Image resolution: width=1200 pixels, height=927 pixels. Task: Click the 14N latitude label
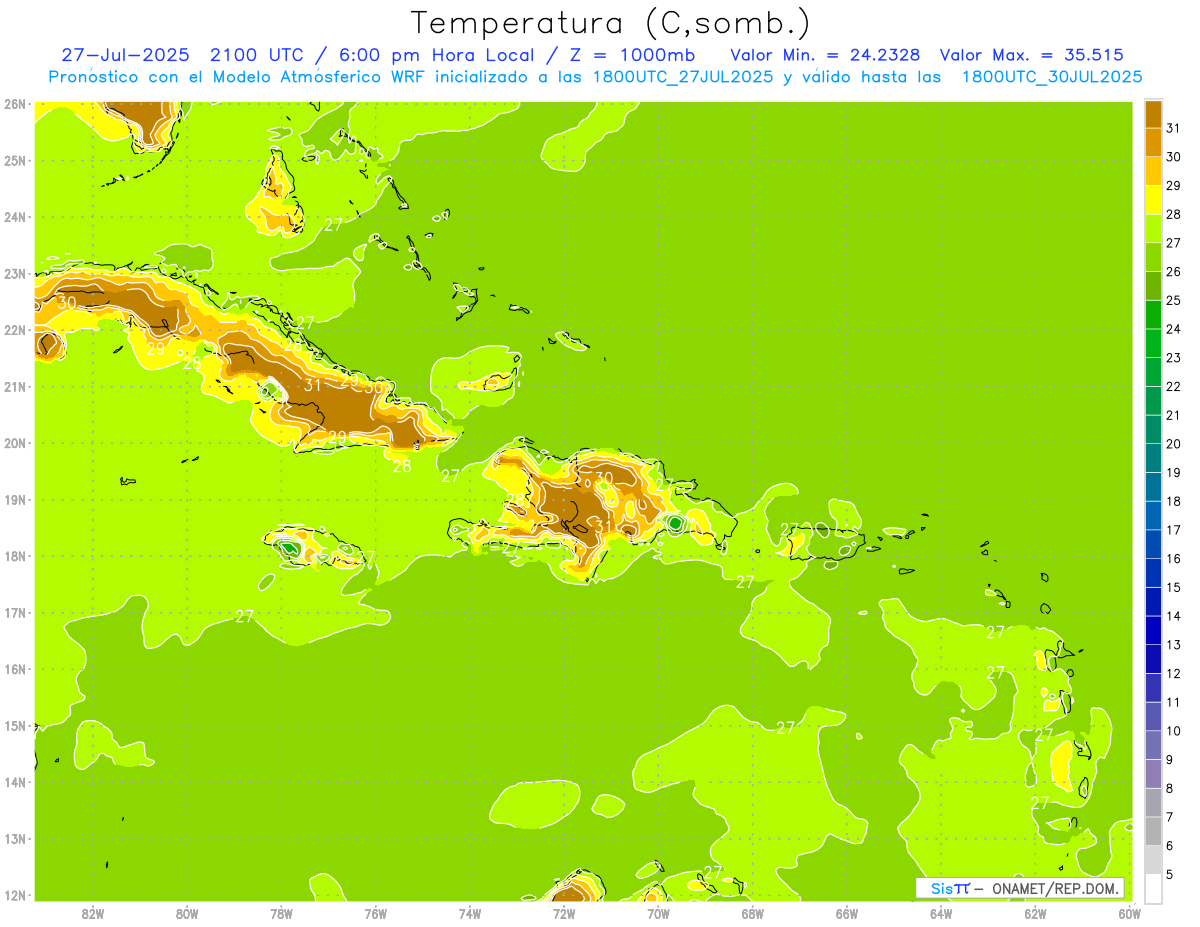pos(14,782)
